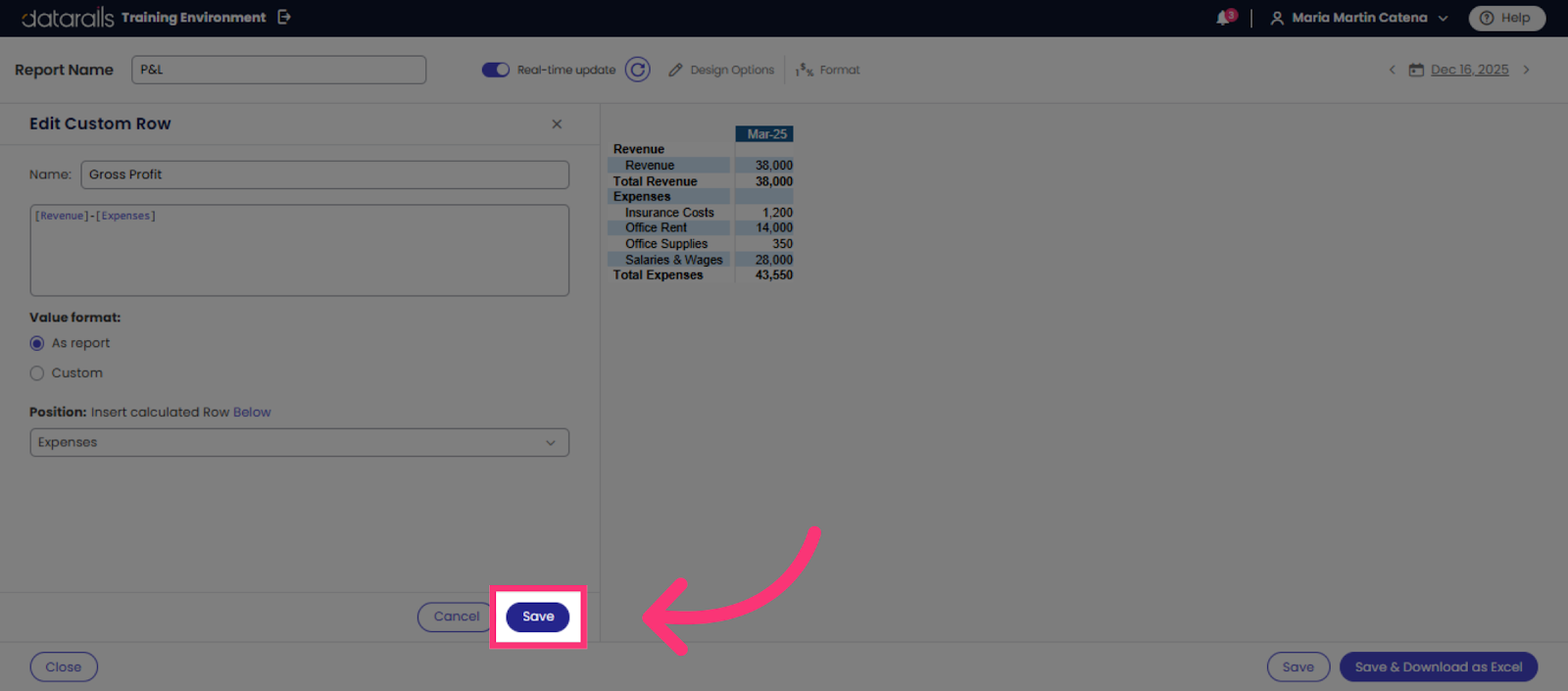Edit the Name field Gross Profit
The height and width of the screenshot is (691, 1568).
tap(324, 174)
